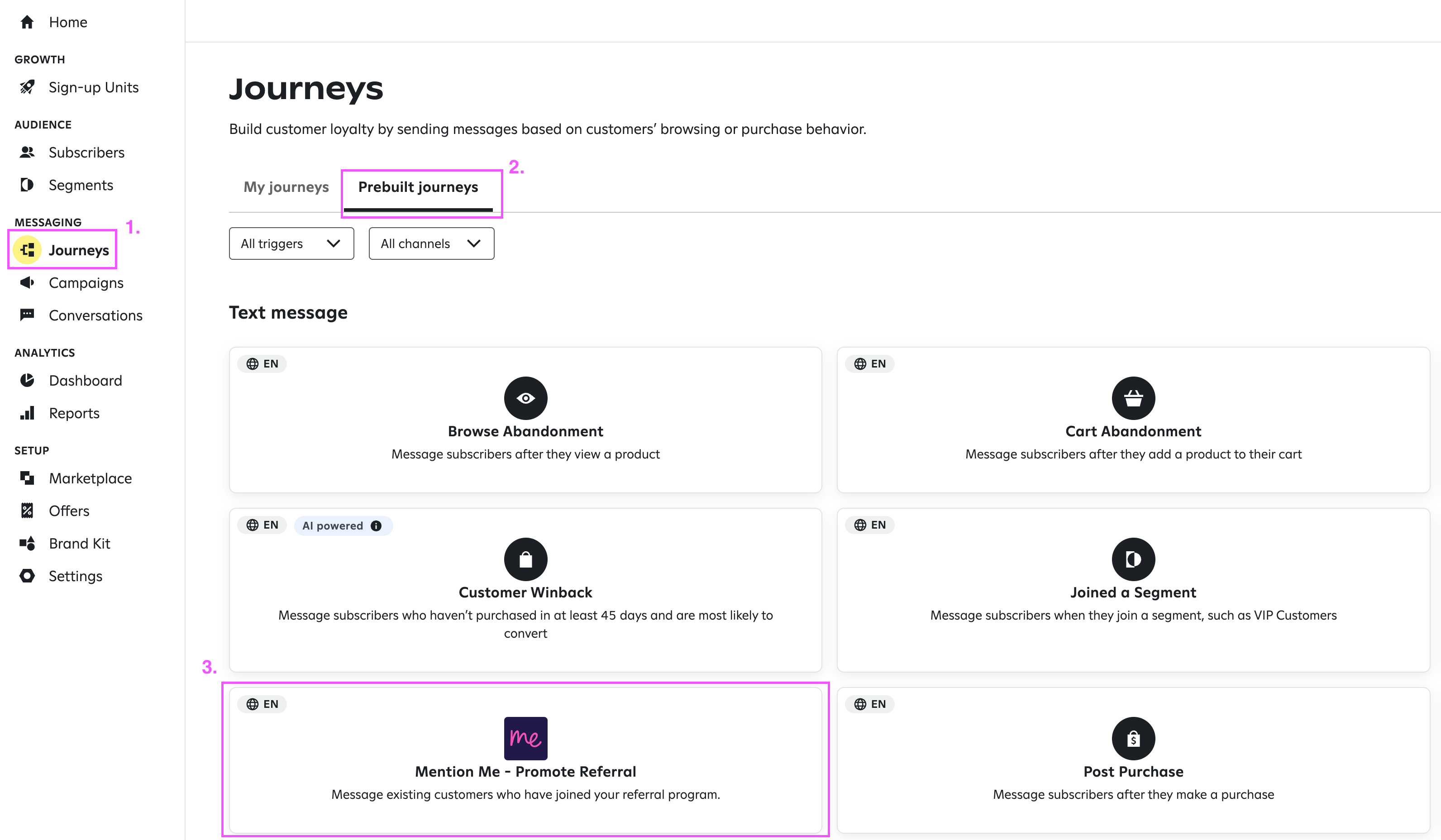Click 'Message existing customers who have joined' text
1441x840 pixels.
[x=525, y=794]
